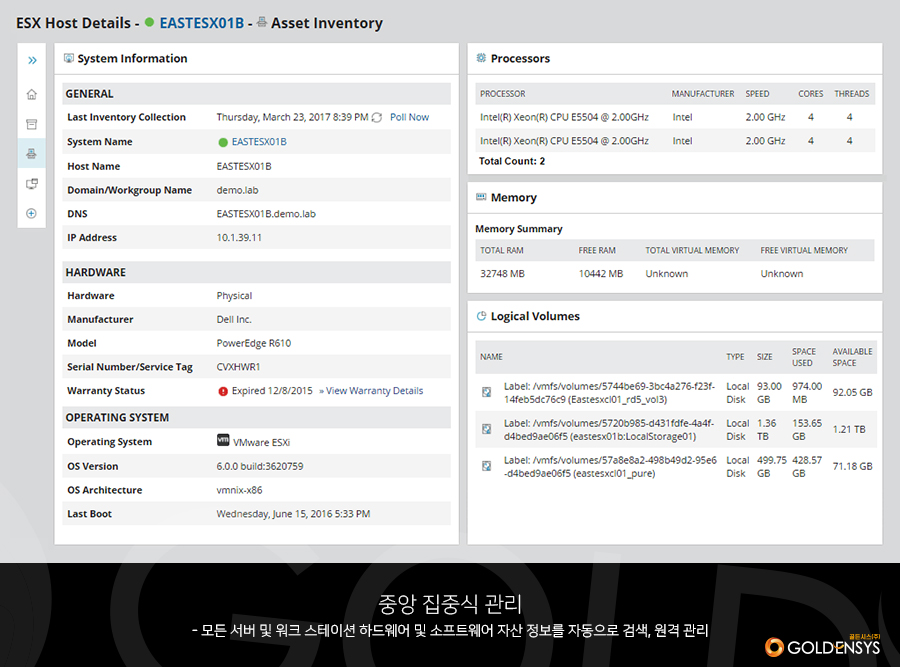
Task: Click OS version 6.0.0 build:3620759
Action: pyautogui.click(x=259, y=466)
